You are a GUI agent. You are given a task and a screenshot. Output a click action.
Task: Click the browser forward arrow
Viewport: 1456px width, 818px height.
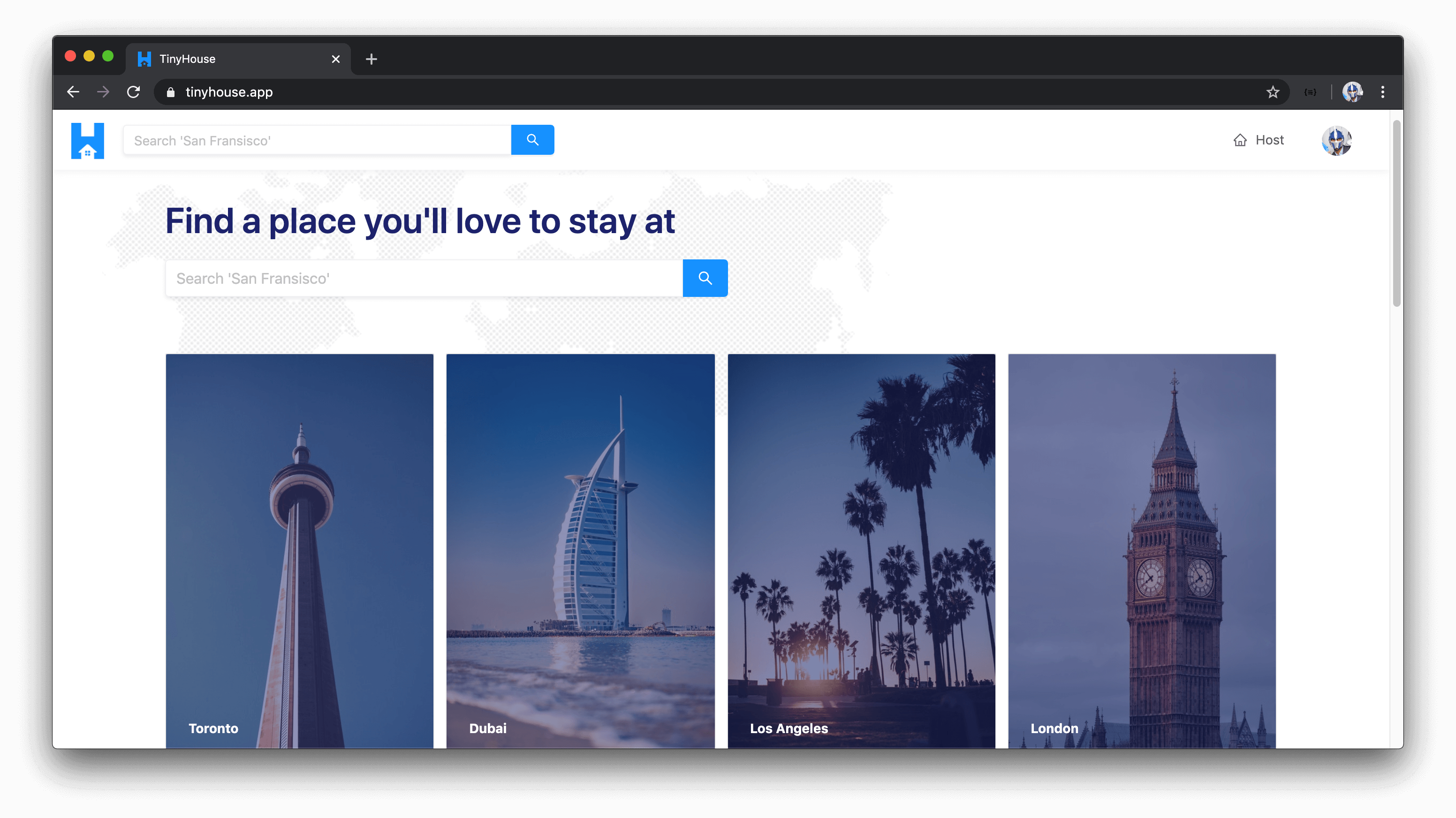[103, 91]
